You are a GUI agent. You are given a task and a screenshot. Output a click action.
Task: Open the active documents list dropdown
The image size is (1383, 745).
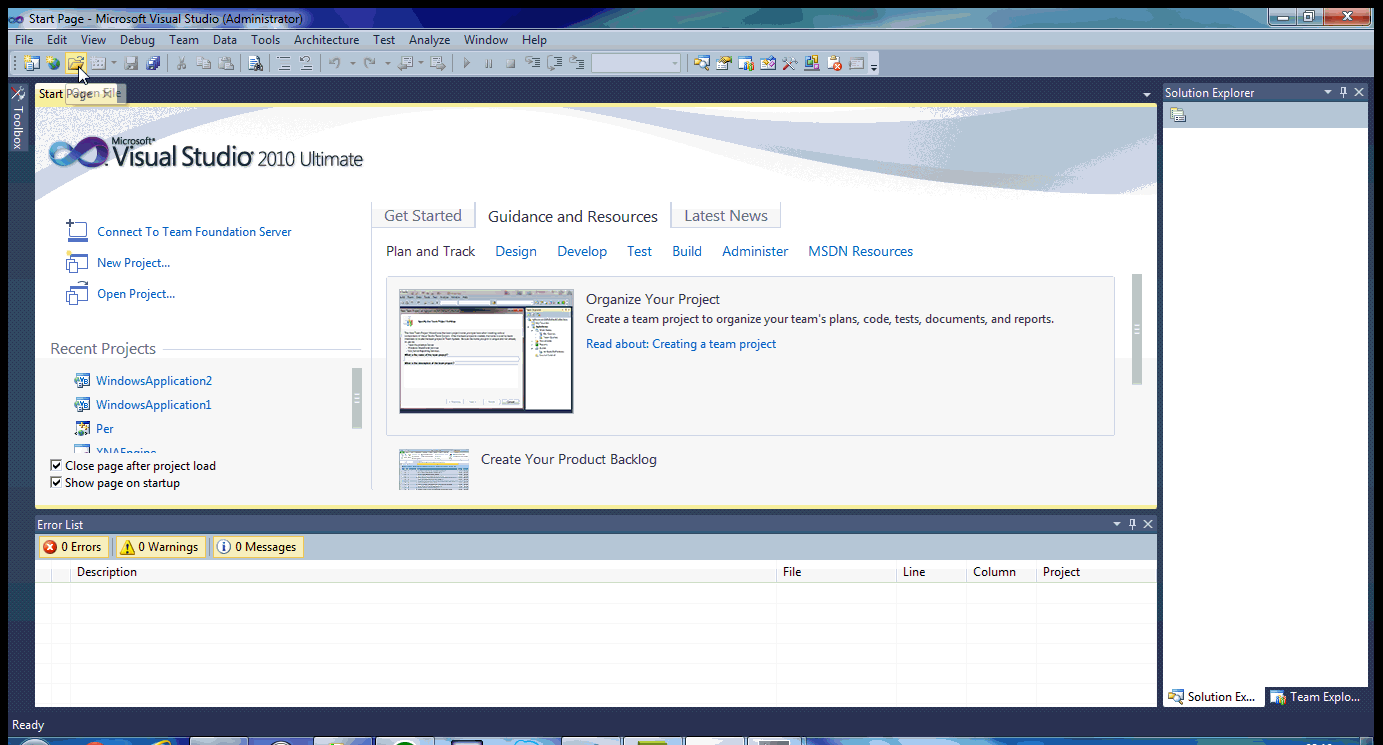click(x=1147, y=95)
